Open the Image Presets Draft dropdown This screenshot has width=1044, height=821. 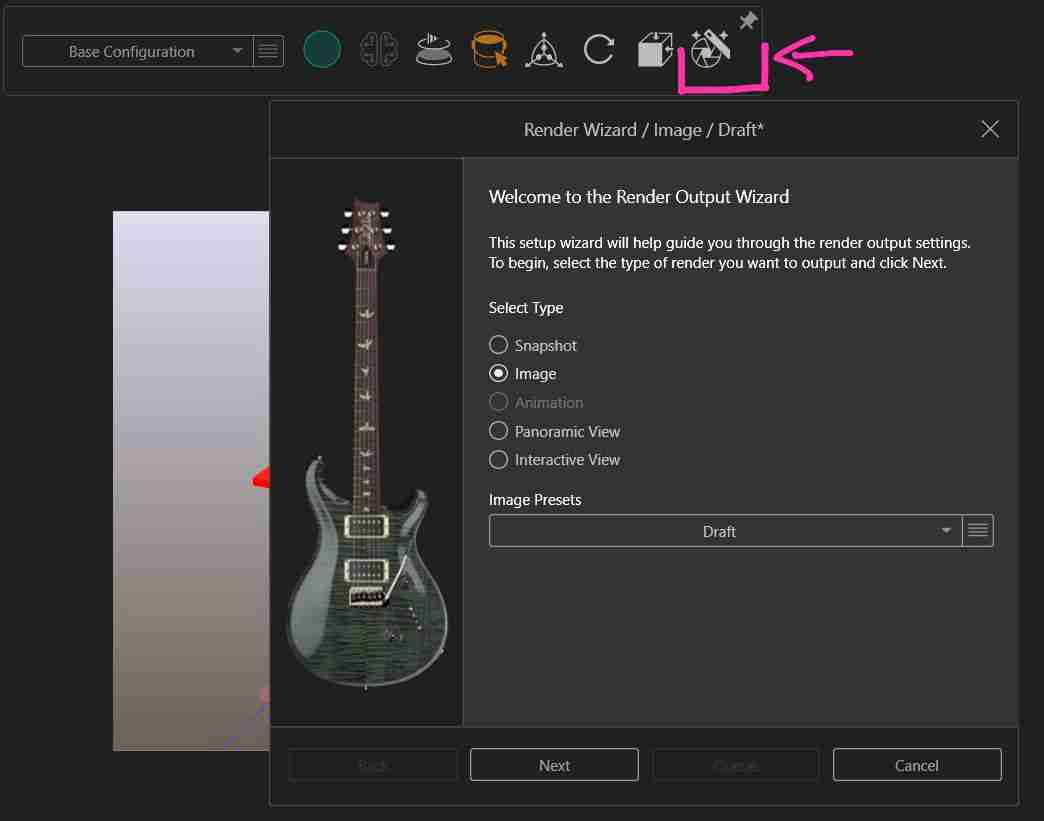pyautogui.click(x=725, y=531)
